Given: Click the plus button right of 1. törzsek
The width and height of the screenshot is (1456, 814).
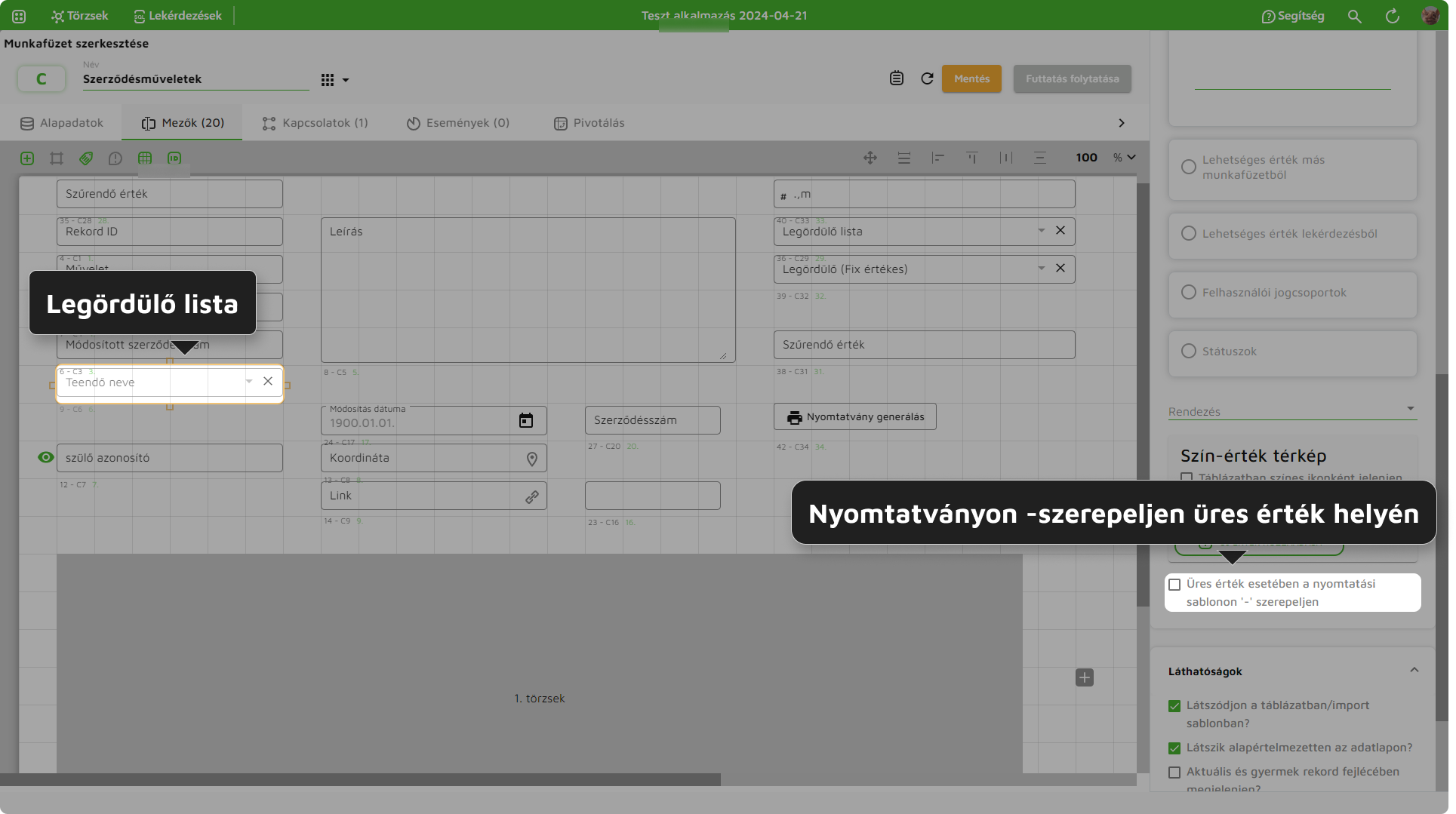Looking at the screenshot, I should point(1085,677).
